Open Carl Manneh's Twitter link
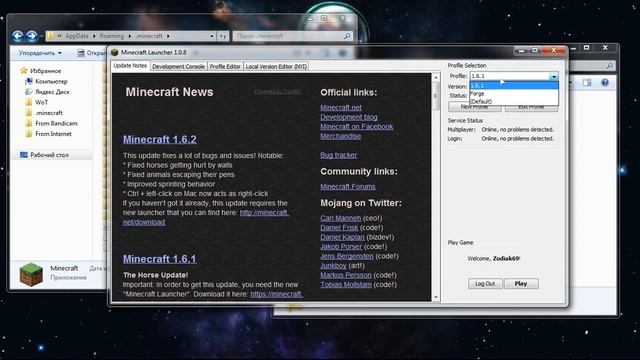 coord(340,218)
